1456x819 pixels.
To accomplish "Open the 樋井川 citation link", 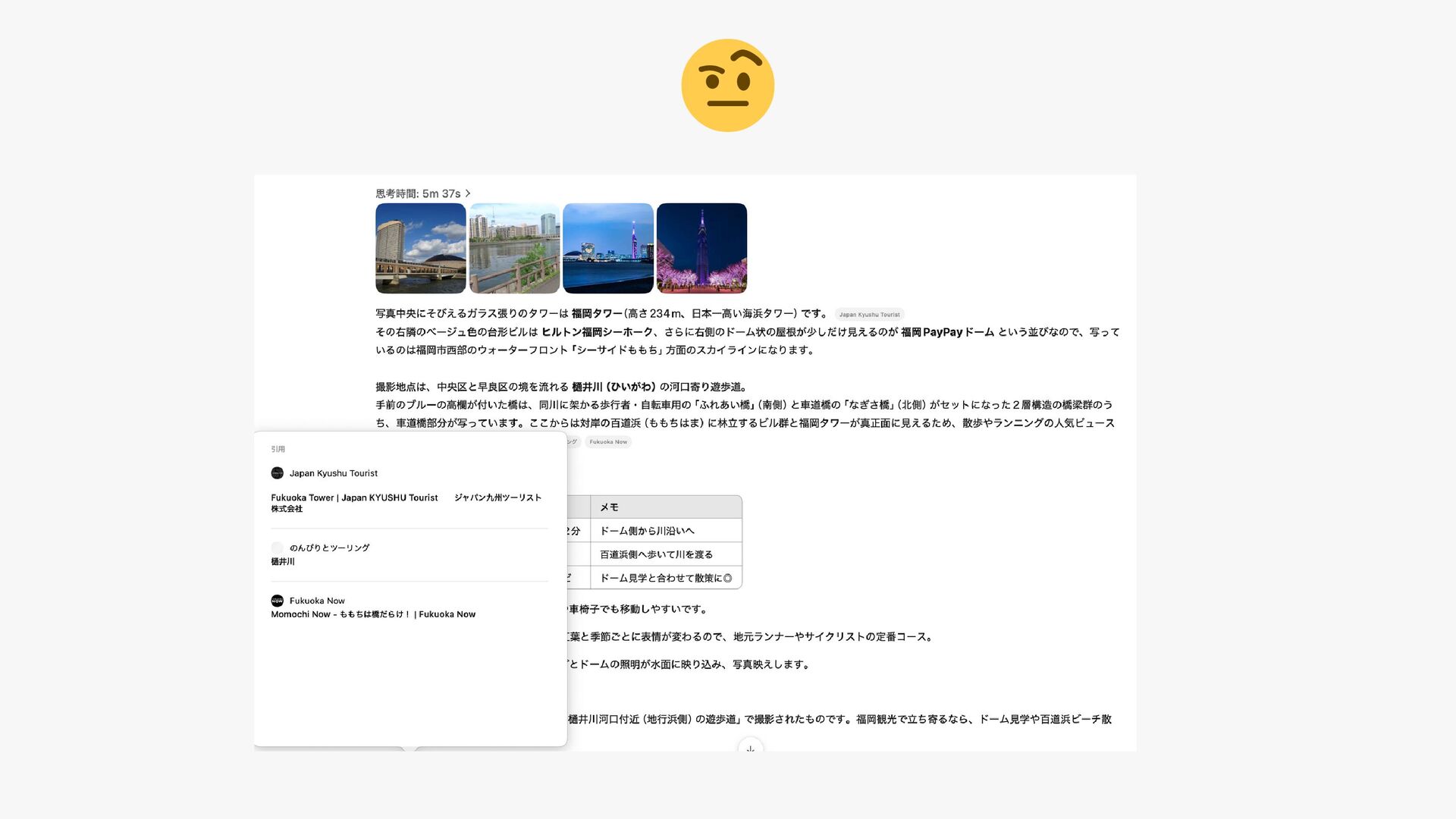I will point(283,562).
